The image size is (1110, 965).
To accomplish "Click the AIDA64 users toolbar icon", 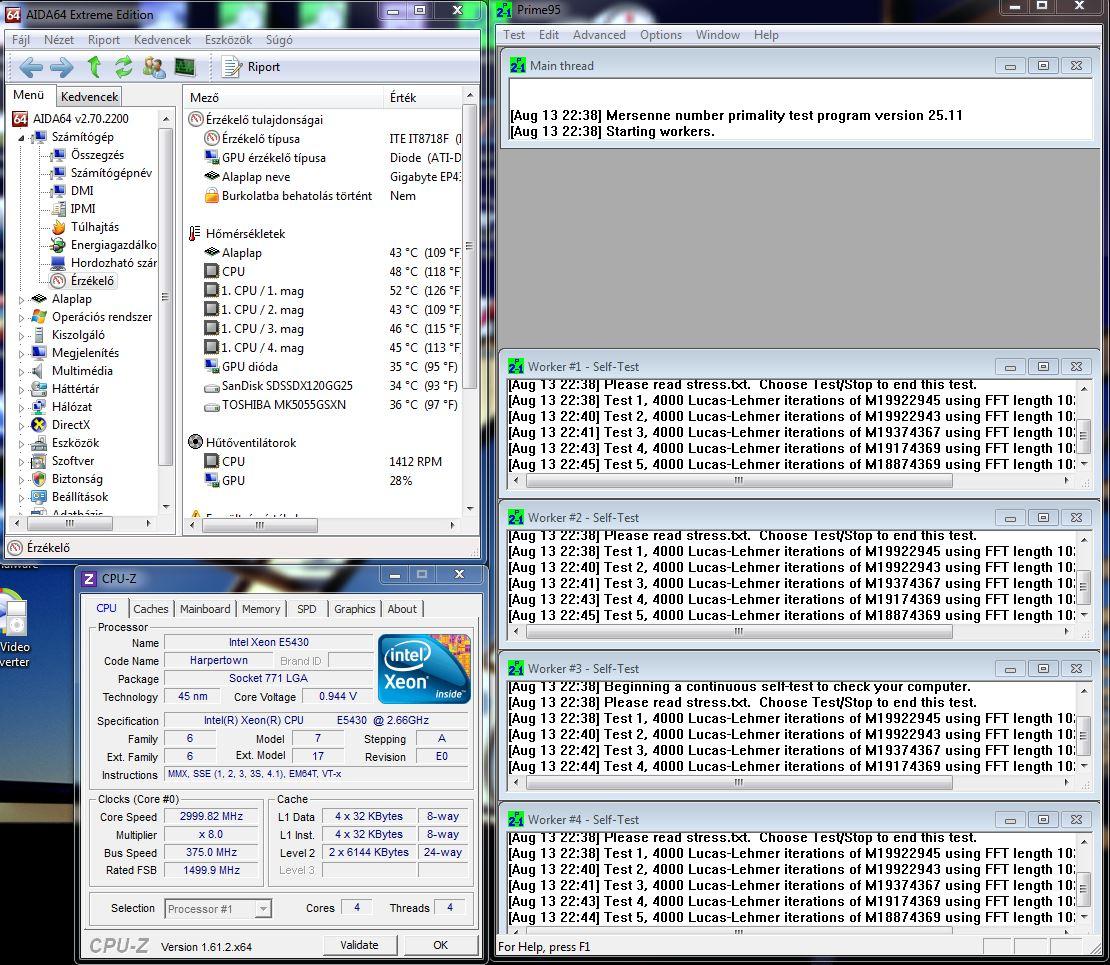I will click(154, 67).
